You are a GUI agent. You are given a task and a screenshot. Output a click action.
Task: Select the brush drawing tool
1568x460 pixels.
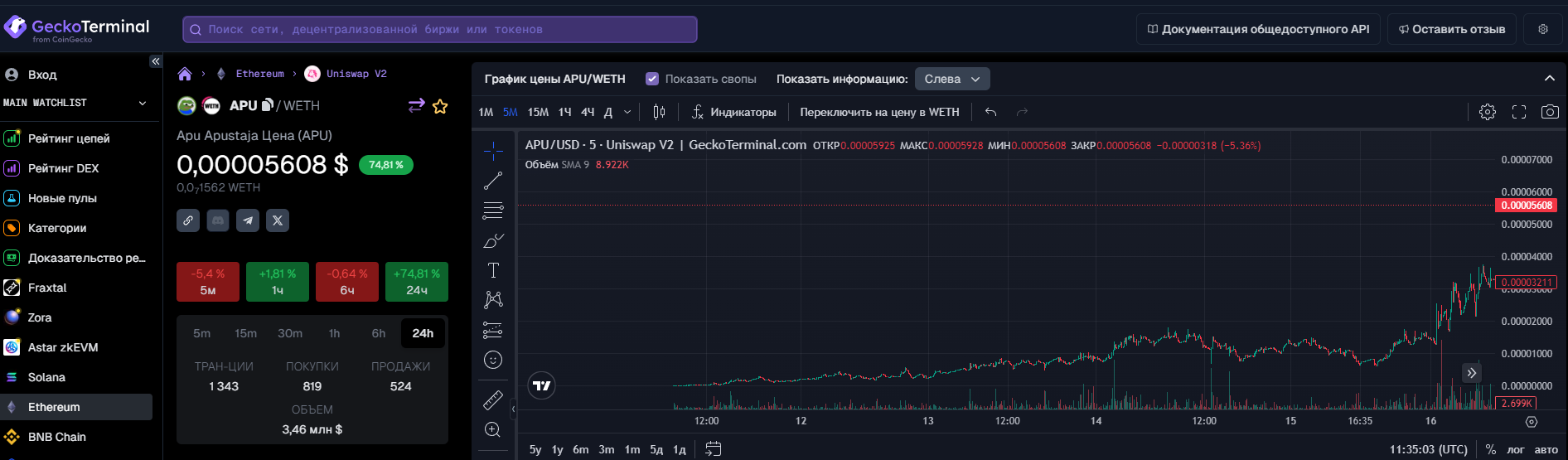pos(493,240)
